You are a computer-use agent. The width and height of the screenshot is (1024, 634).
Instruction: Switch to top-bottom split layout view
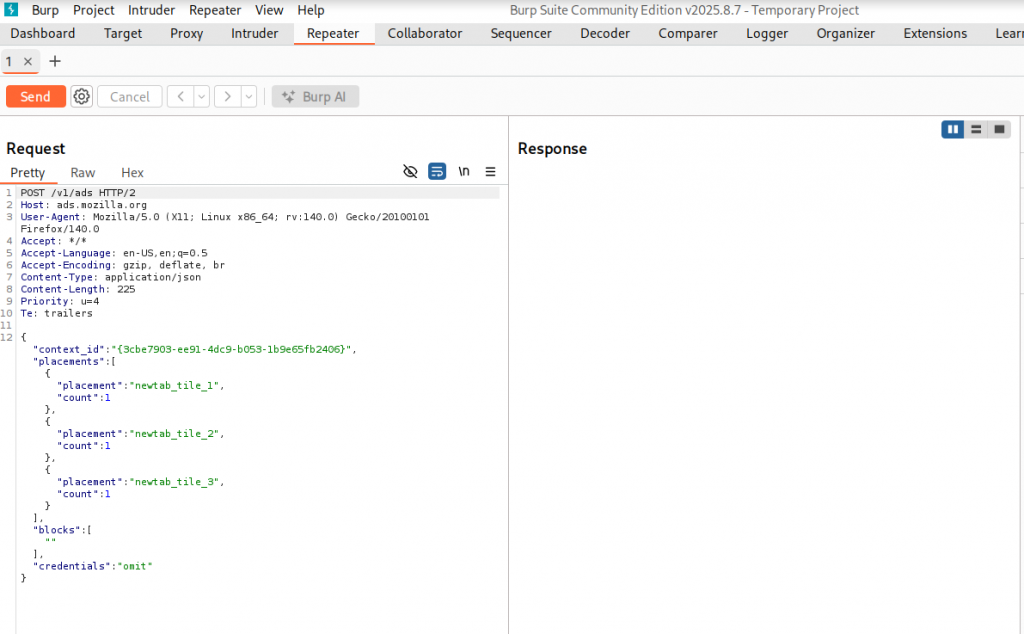point(976,129)
